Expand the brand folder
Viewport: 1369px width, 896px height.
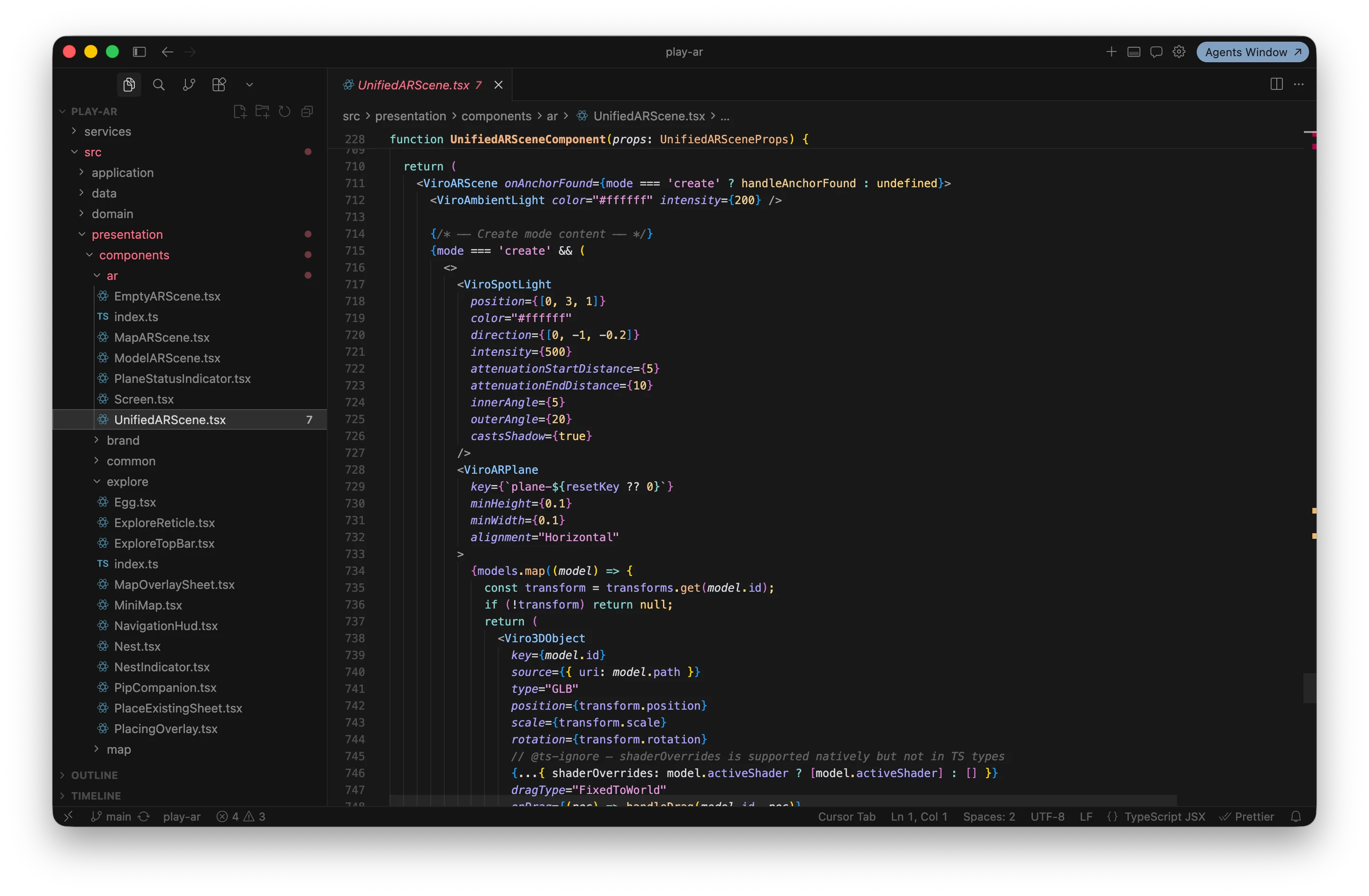tap(190, 440)
